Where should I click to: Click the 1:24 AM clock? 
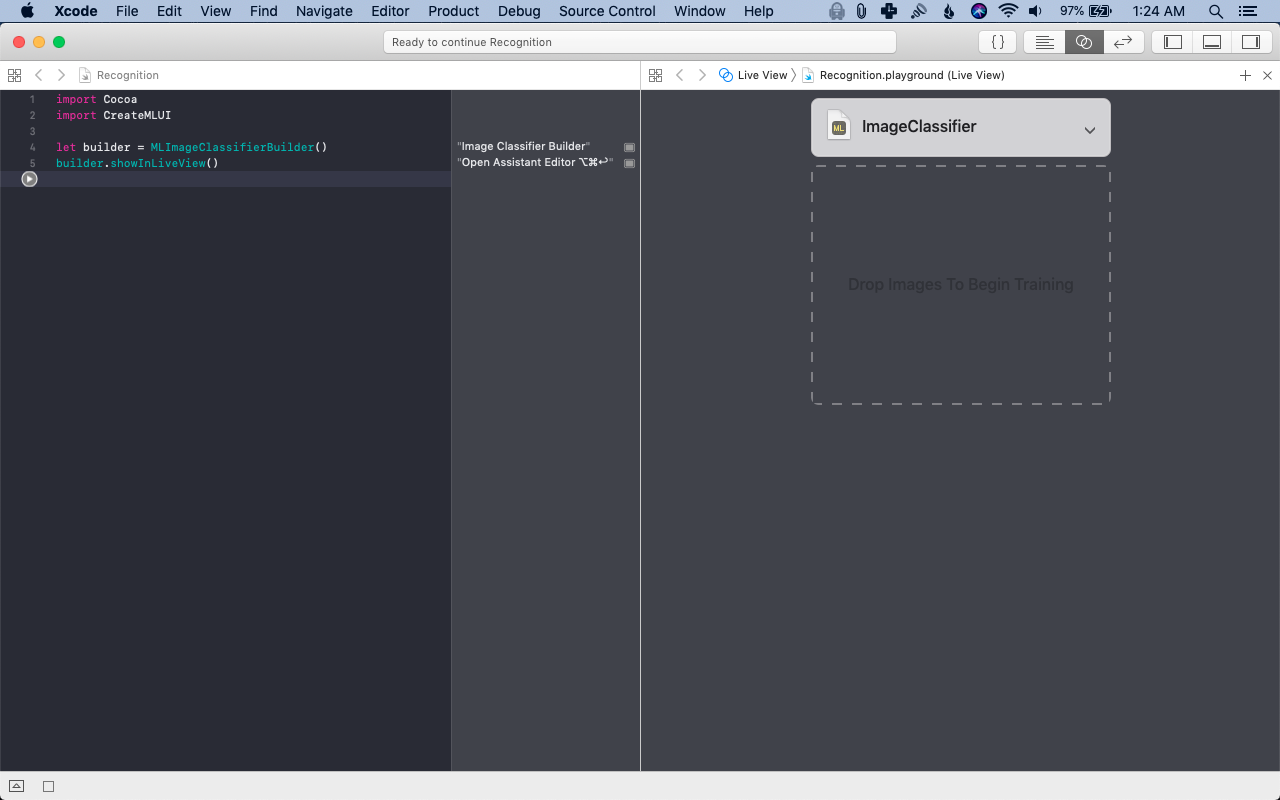click(1159, 11)
